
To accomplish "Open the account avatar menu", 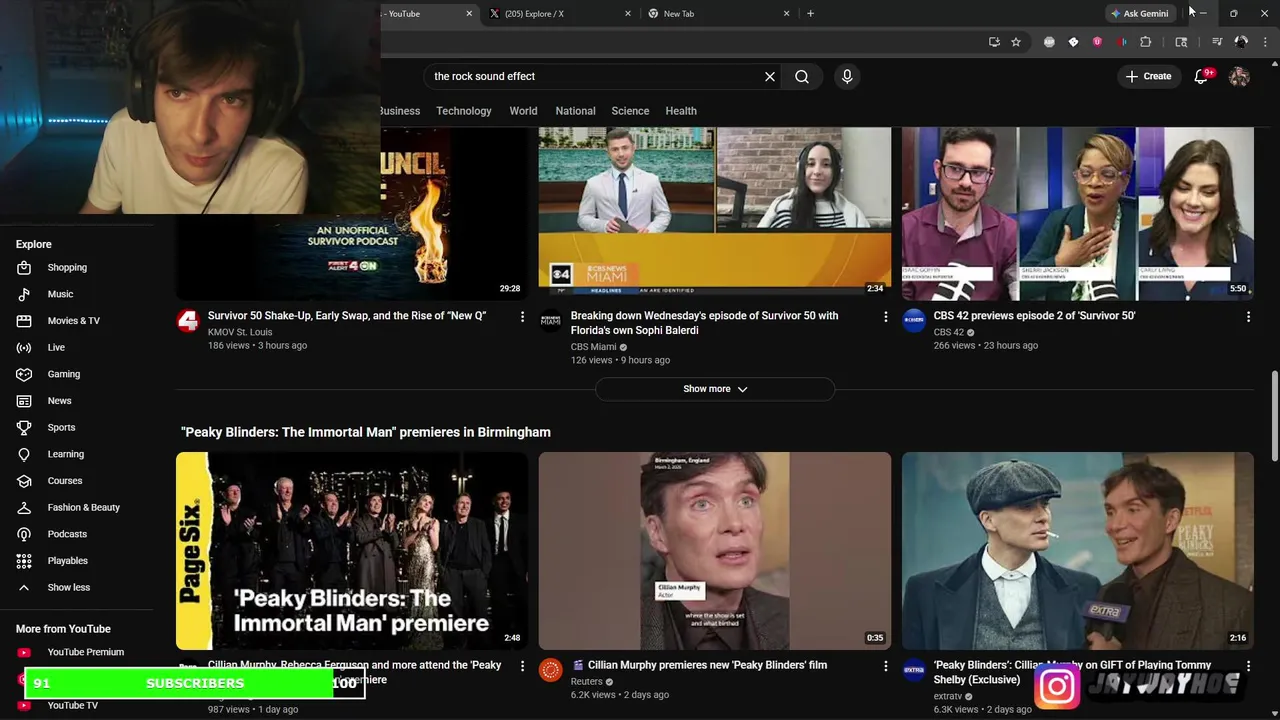I will [x=1239, y=76].
